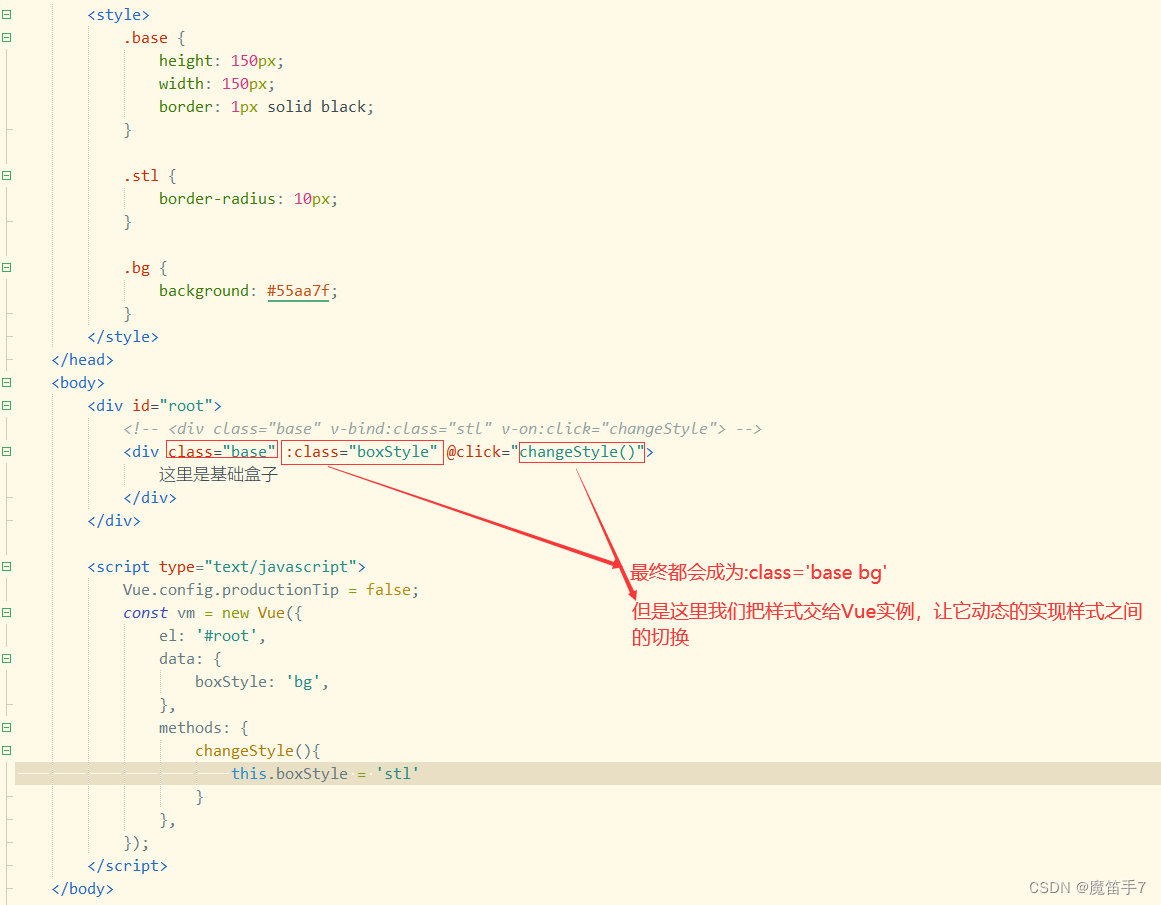Click the 'methods: {' line
Viewport: 1161px width, 905px height.
coord(204,727)
